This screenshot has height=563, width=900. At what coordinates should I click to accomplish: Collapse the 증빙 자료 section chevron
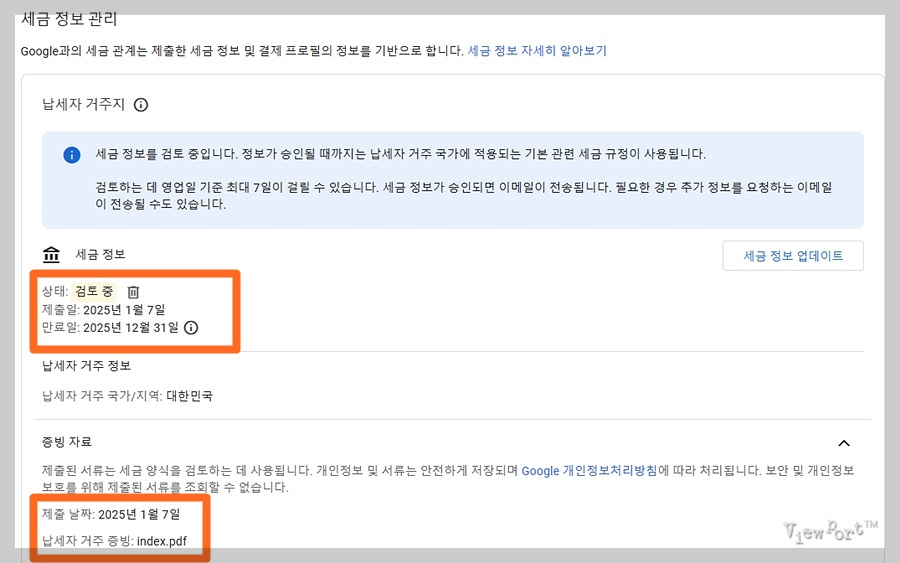coord(844,443)
